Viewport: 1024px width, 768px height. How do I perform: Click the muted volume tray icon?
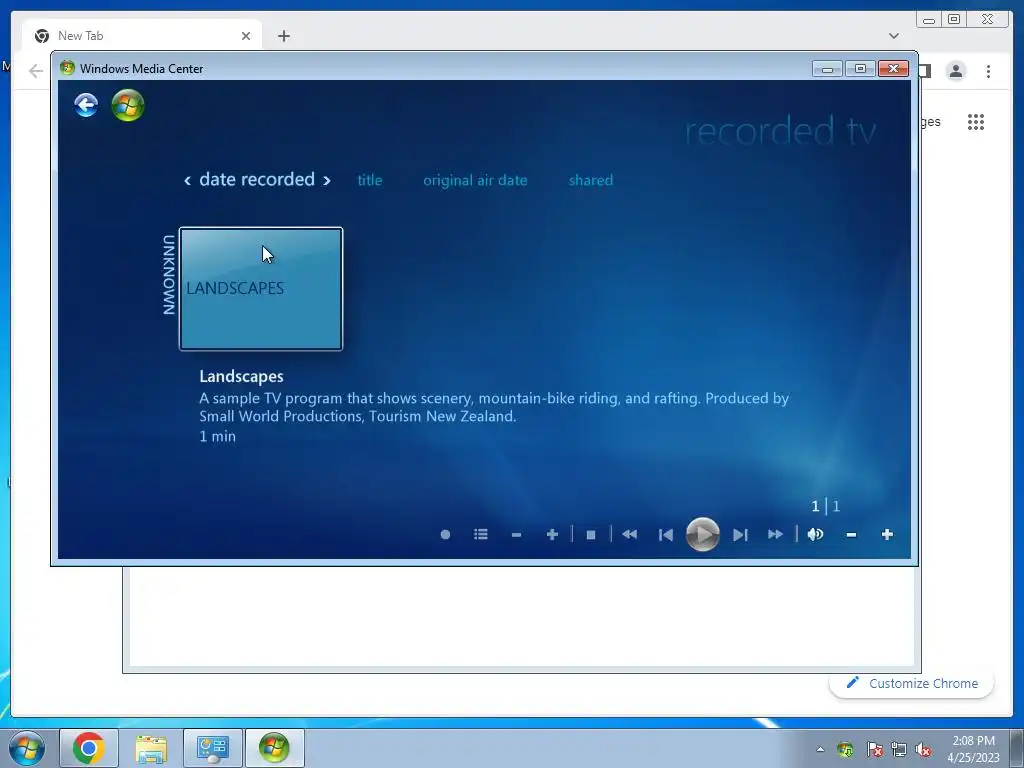tap(923, 750)
